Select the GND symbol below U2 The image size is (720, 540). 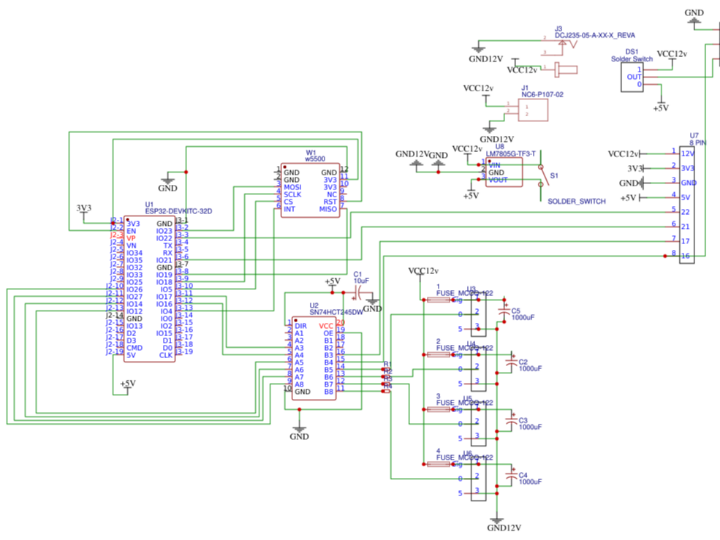(299, 434)
